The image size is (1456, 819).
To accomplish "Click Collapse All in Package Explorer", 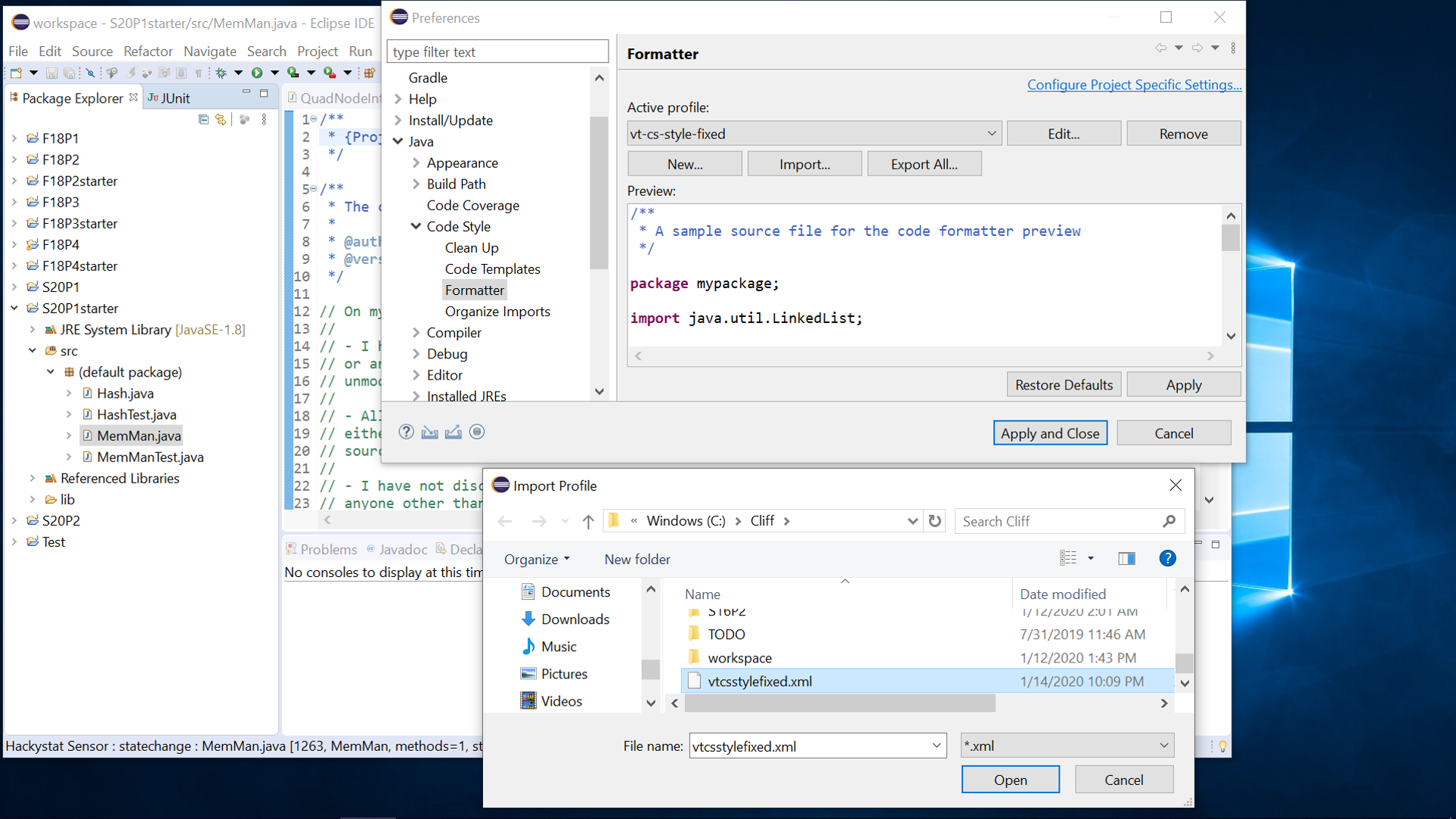I will point(203,119).
